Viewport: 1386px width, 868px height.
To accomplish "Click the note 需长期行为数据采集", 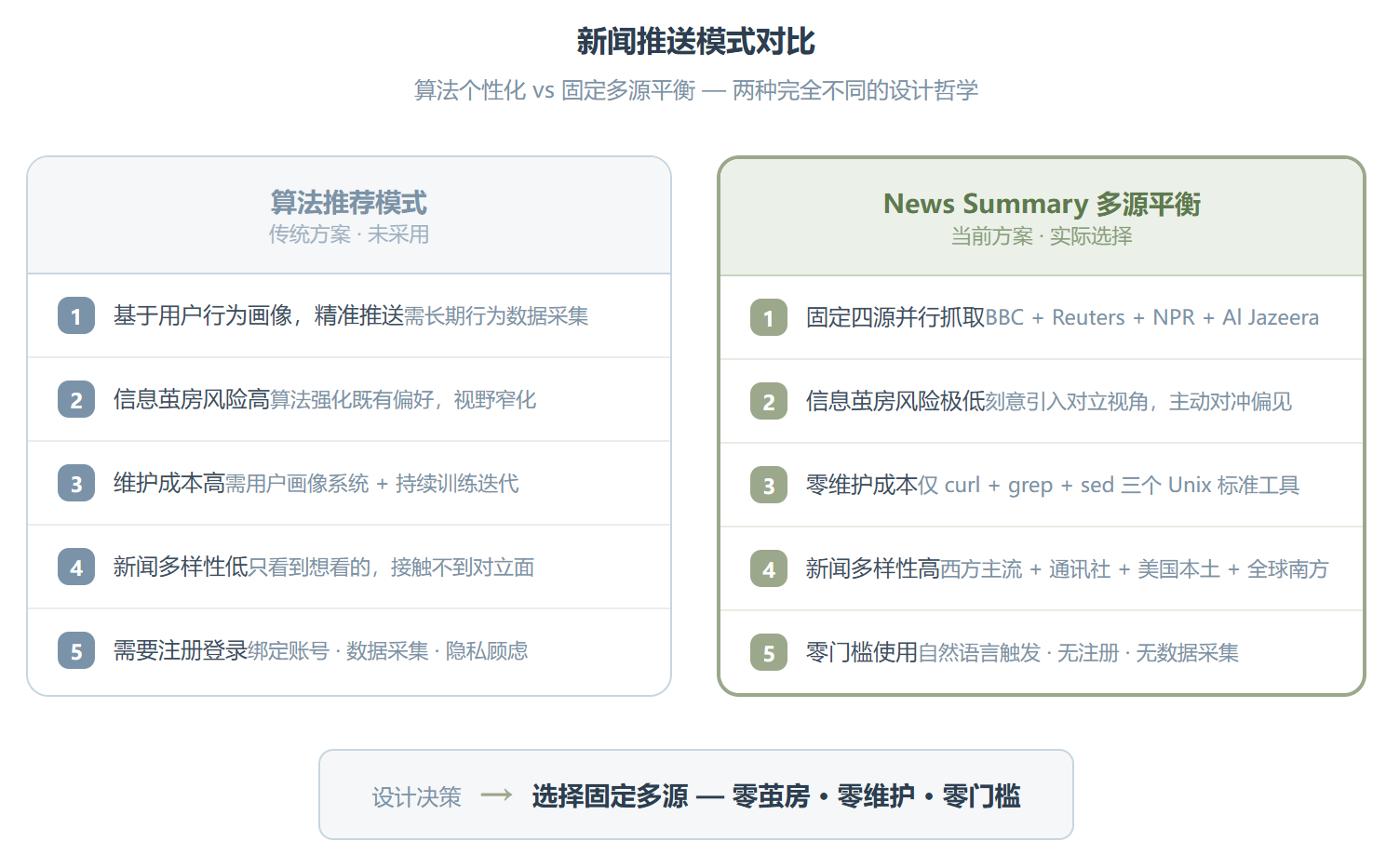I will point(496,316).
